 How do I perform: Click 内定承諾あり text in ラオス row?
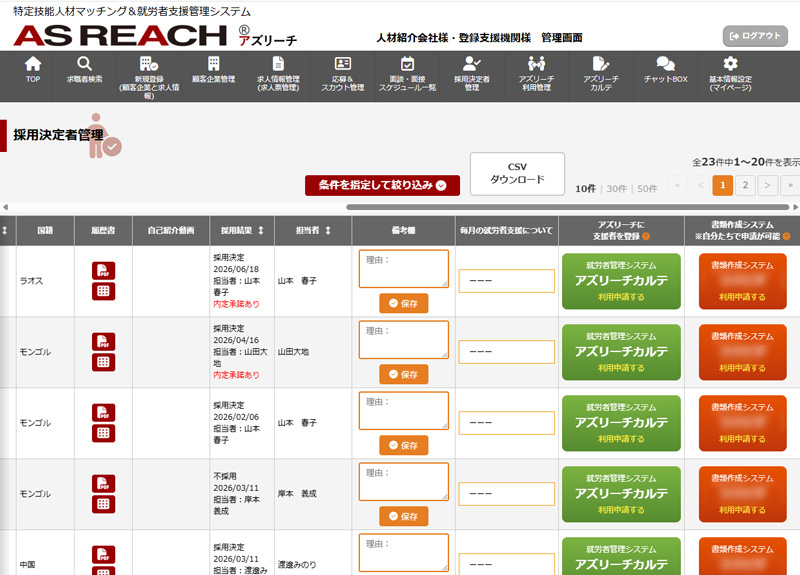coord(236,304)
